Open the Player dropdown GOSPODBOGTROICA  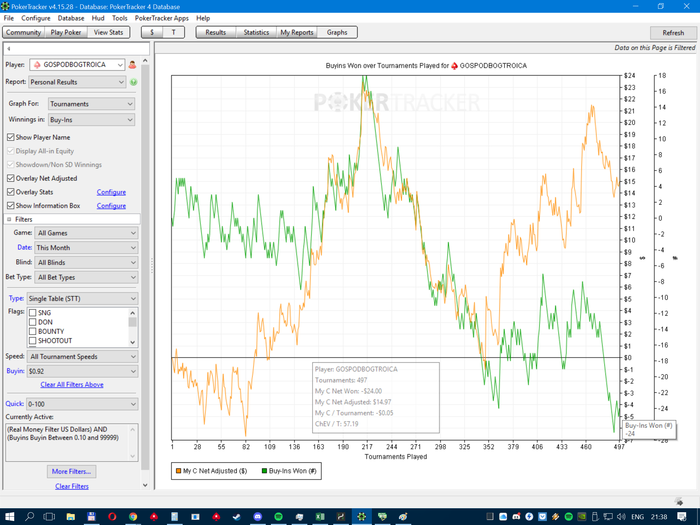77,65
